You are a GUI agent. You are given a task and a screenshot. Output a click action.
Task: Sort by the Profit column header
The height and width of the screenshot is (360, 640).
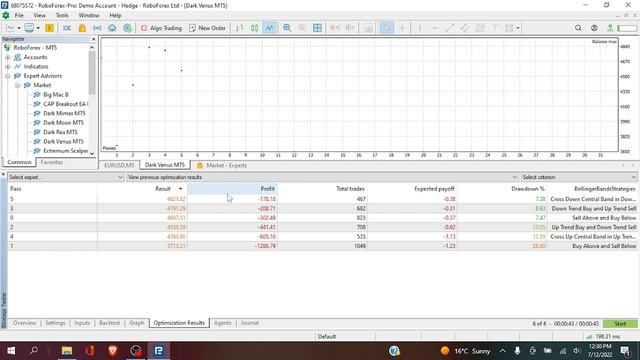232,189
